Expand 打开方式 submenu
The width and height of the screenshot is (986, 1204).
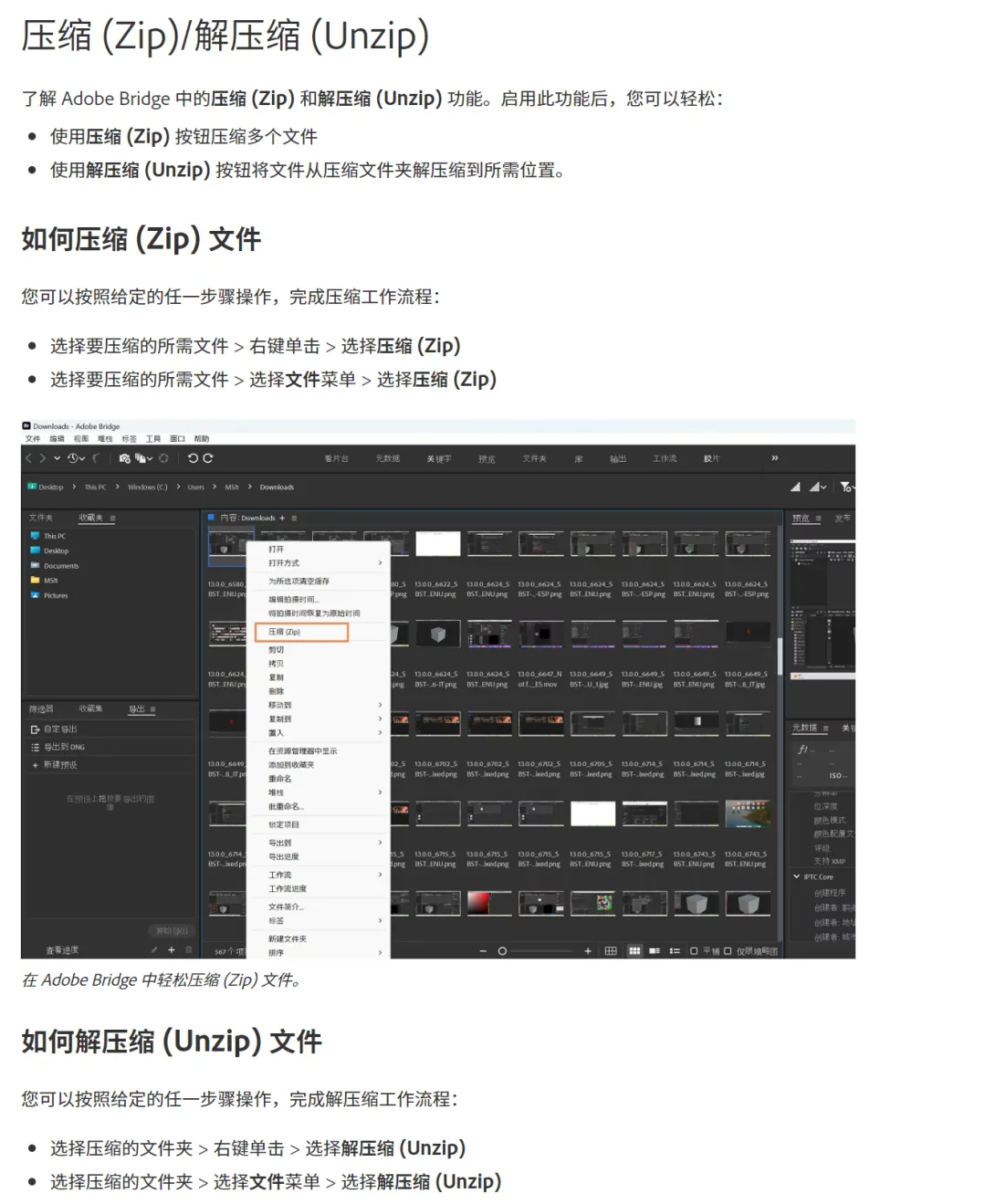(319, 563)
